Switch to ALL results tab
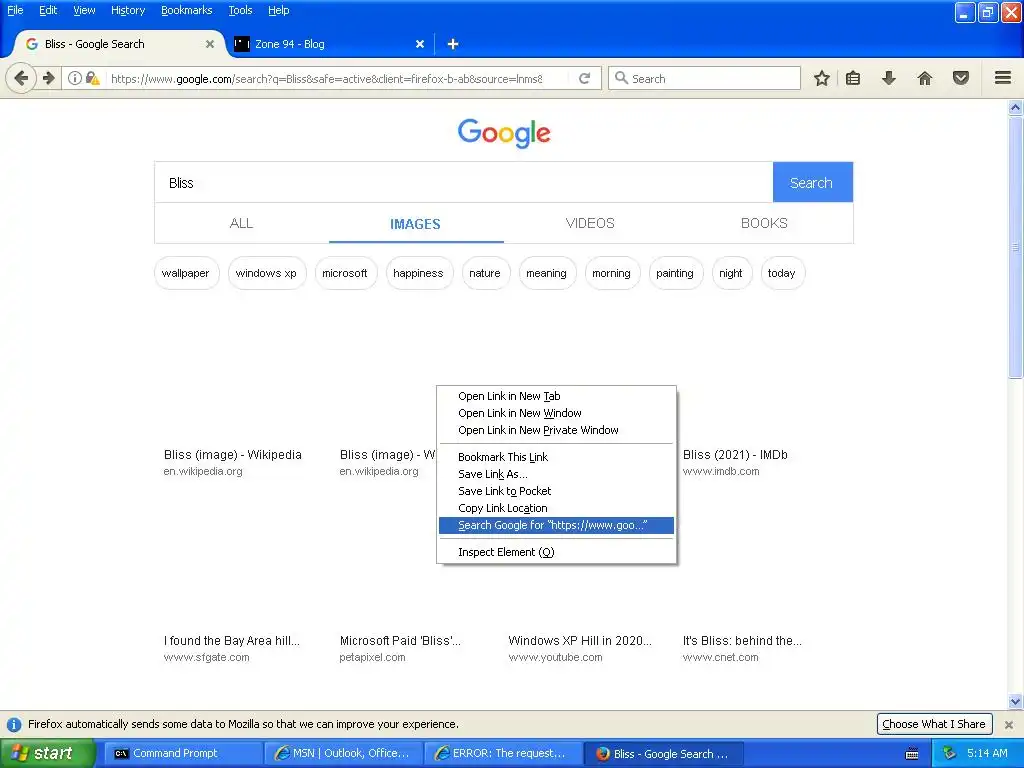1024x768 pixels. click(241, 223)
